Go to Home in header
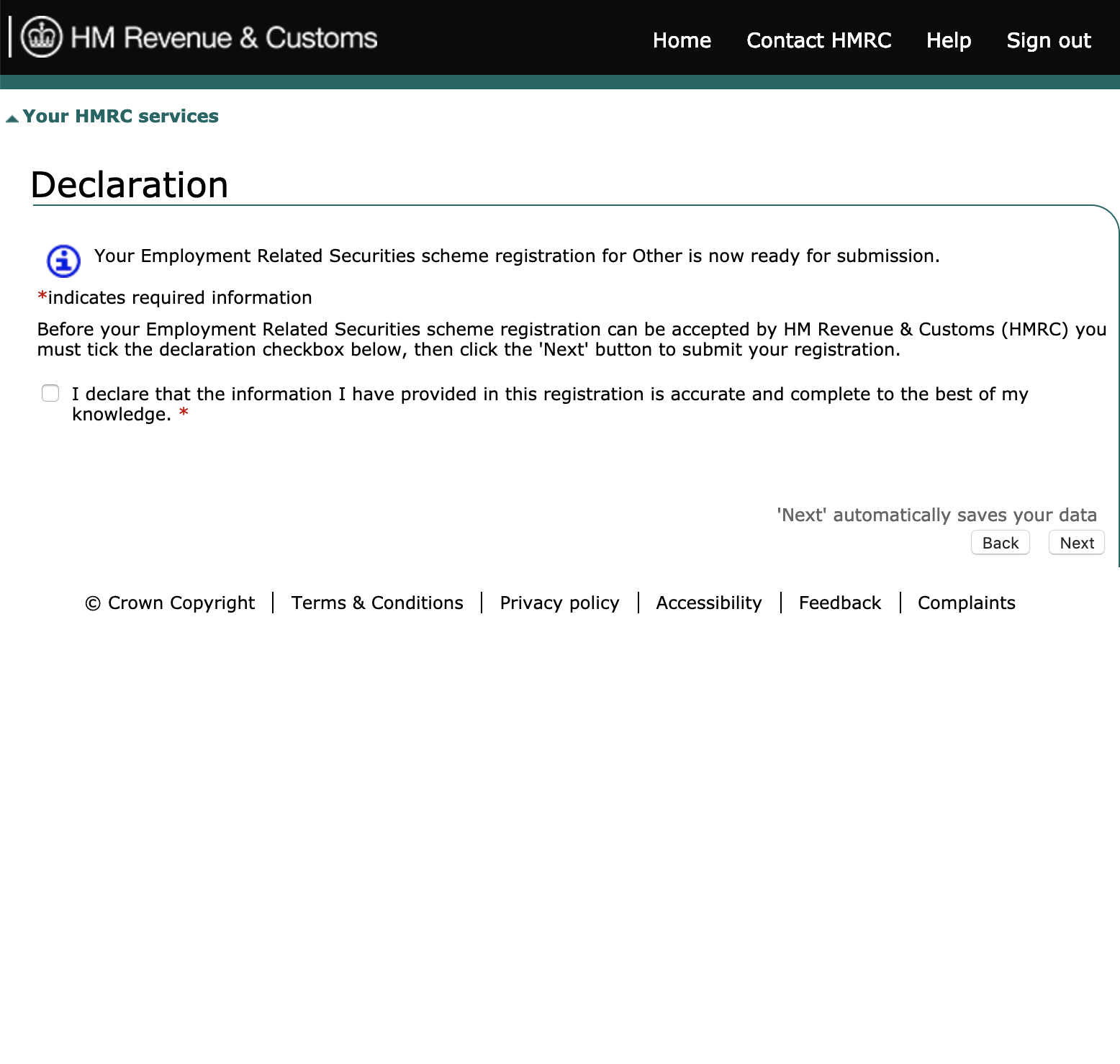 click(x=682, y=40)
